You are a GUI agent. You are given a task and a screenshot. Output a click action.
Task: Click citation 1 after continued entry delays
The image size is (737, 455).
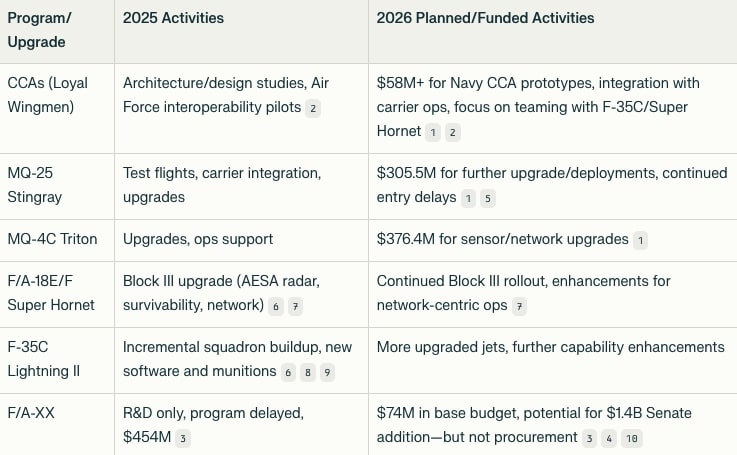point(467,198)
